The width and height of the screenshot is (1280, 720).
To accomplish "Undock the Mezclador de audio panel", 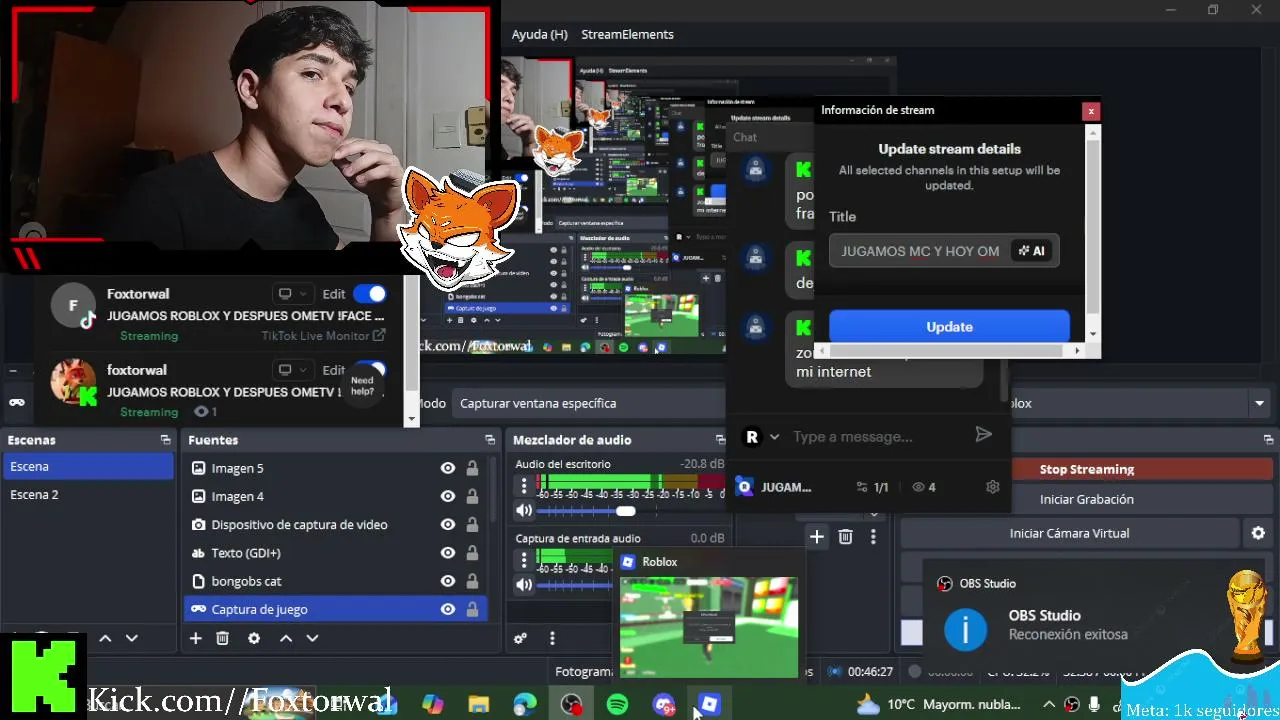I will pos(720,440).
